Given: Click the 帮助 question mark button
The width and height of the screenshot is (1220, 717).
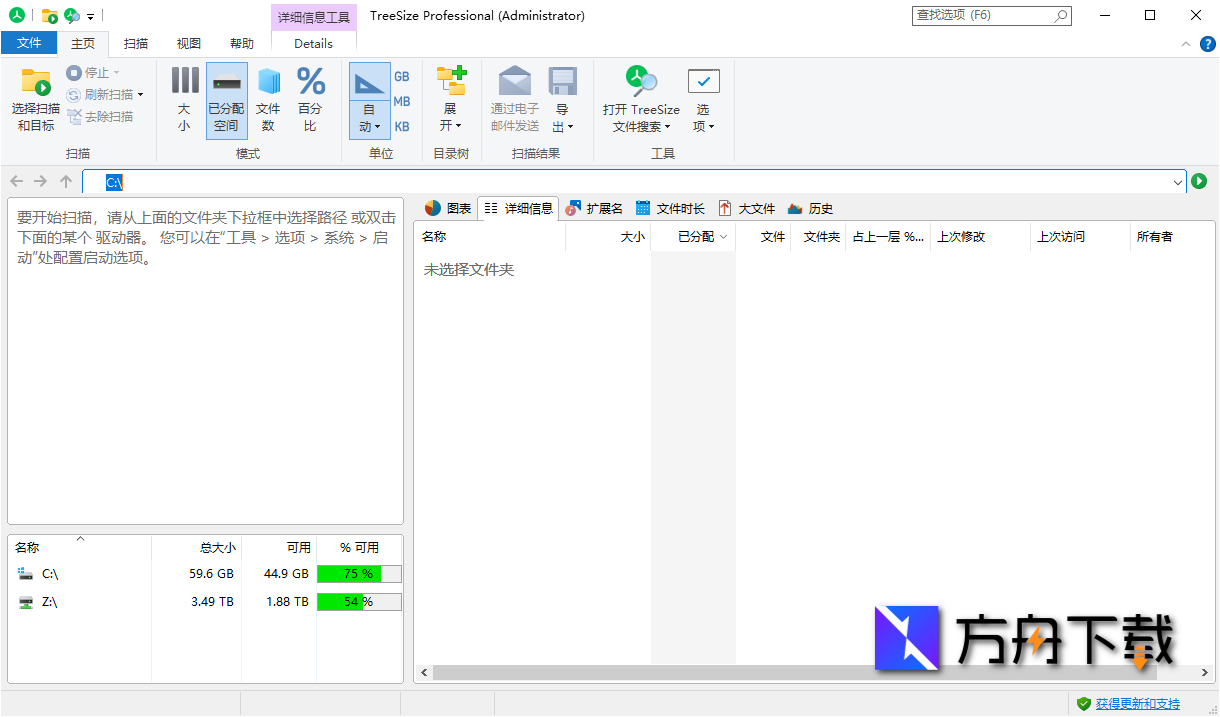Looking at the screenshot, I should (1207, 43).
